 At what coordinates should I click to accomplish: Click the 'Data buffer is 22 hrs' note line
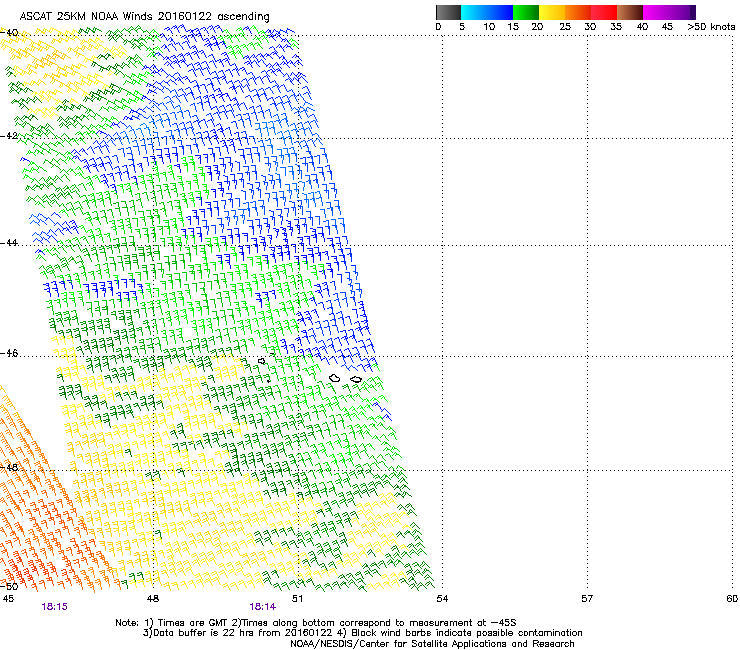click(362, 633)
